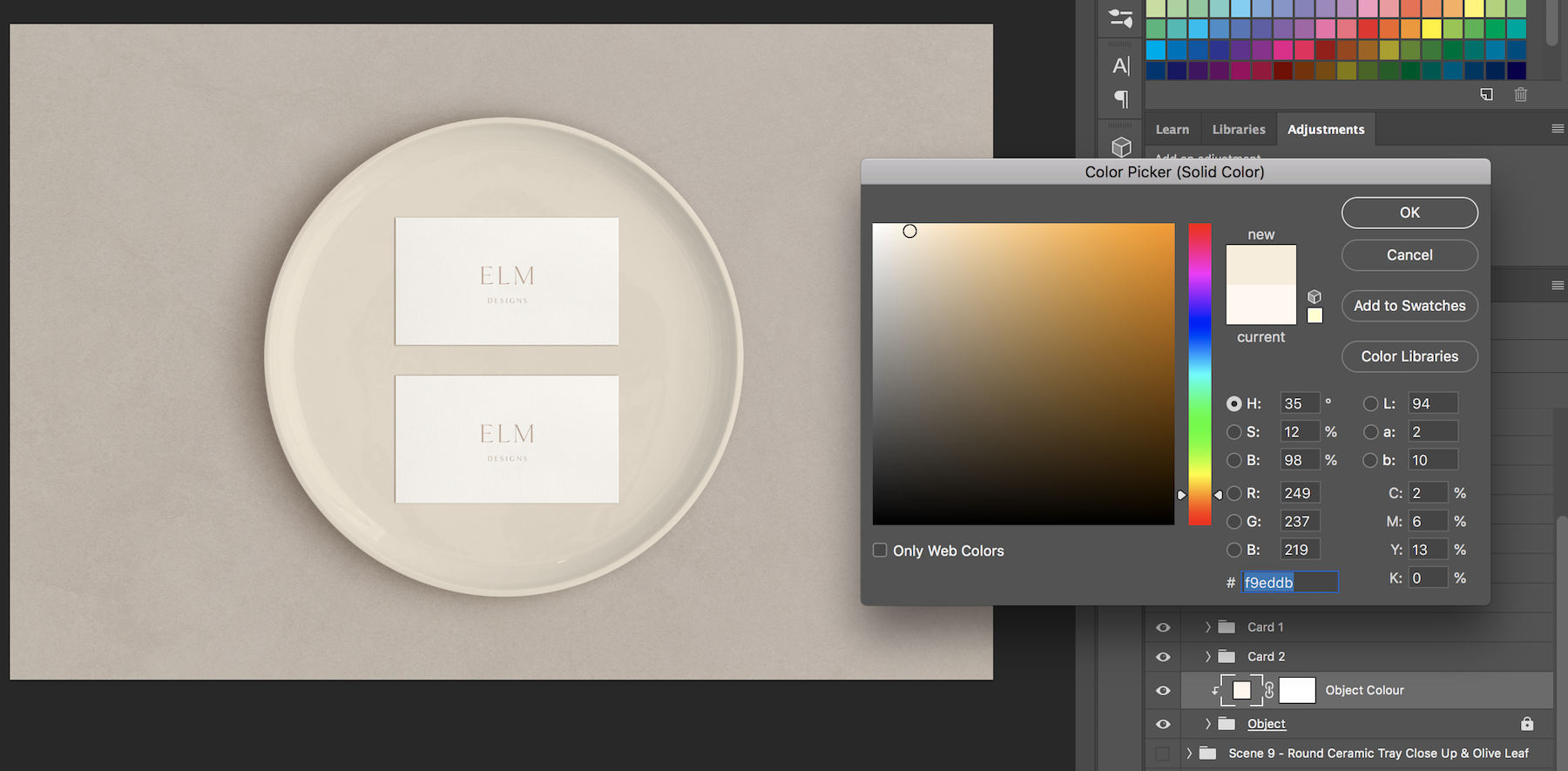Click the mask link icon on Object Colour
Screen dimensions: 1568x771
pyautogui.click(x=1269, y=690)
